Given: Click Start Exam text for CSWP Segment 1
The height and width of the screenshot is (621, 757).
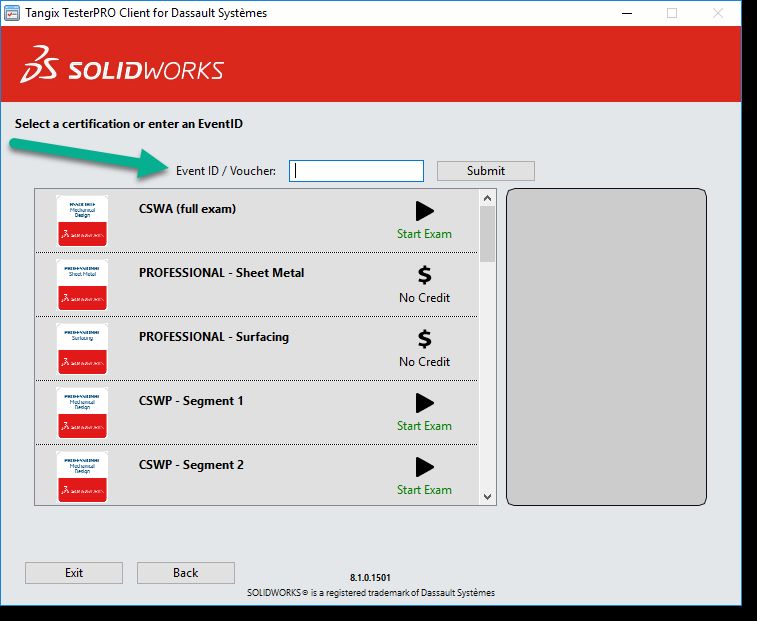Looking at the screenshot, I should pos(424,426).
